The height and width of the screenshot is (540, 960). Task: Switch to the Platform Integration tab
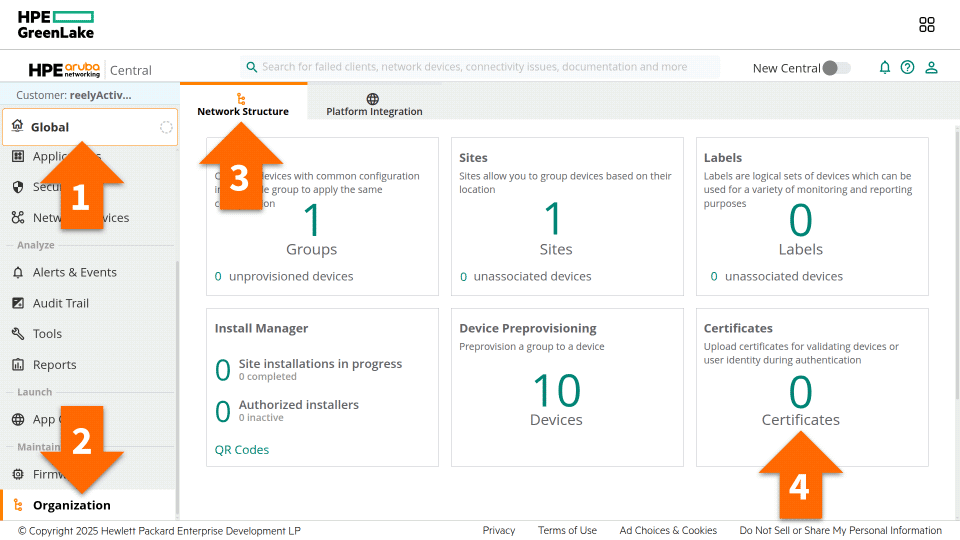click(x=374, y=103)
